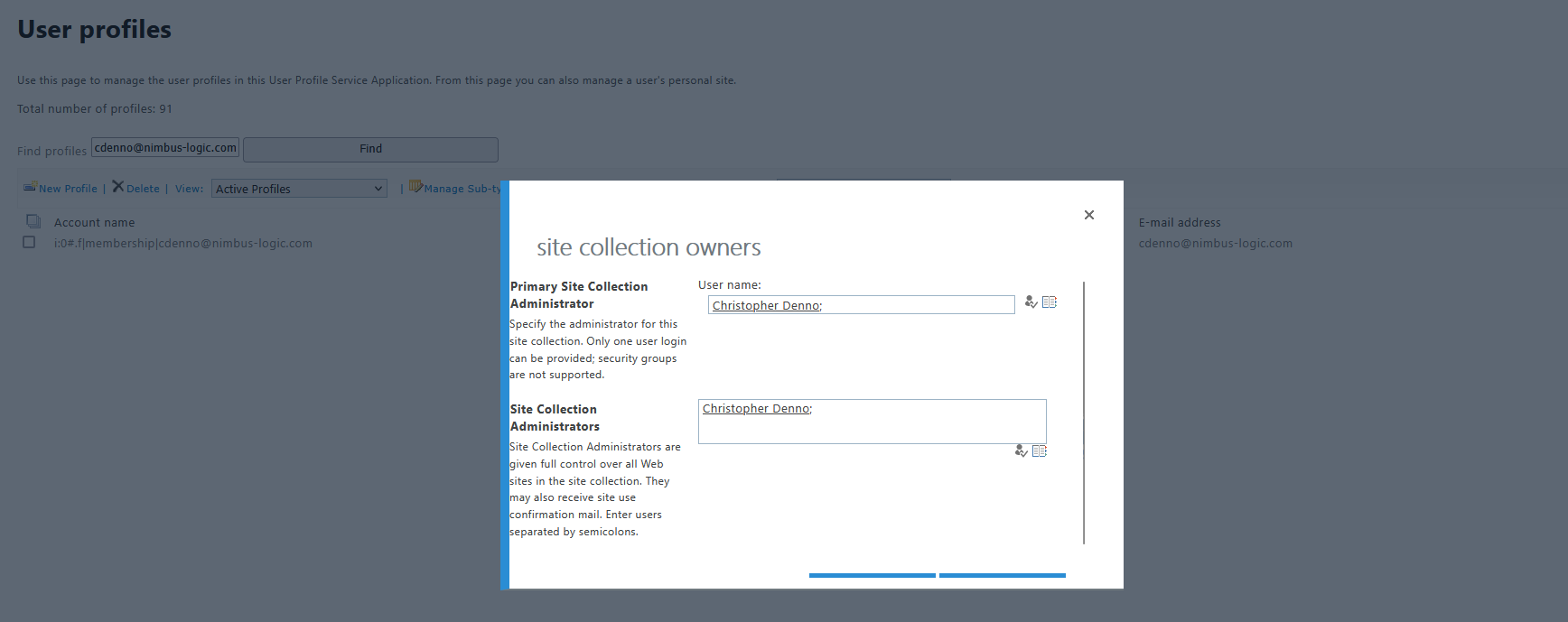Click the User profiles page heading

pyautogui.click(x=94, y=30)
